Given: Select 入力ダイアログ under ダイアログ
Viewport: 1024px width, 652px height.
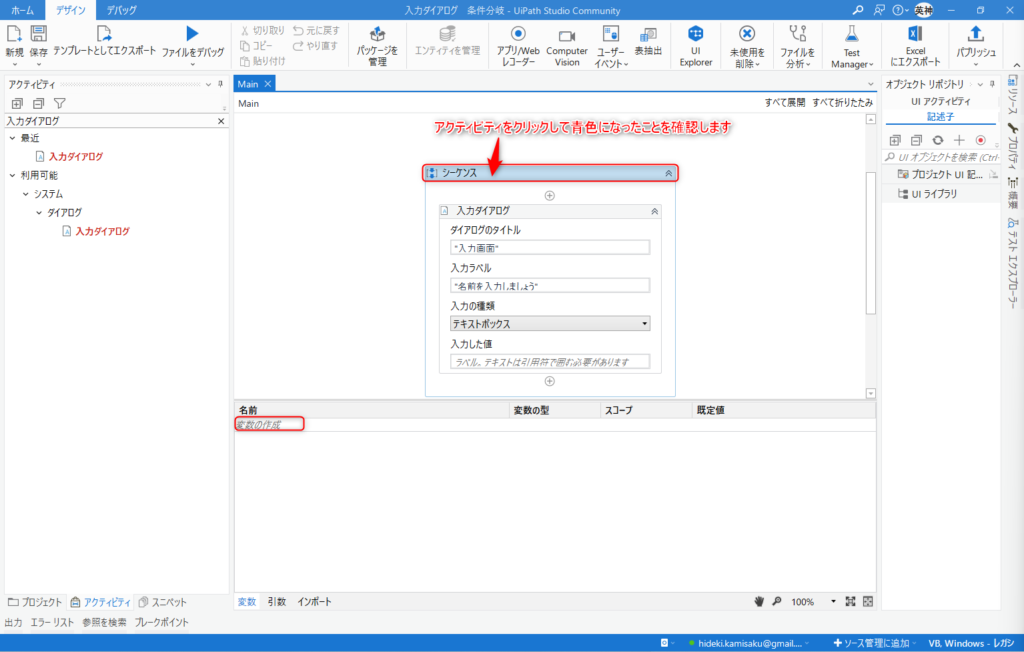Looking at the screenshot, I should coord(103,231).
